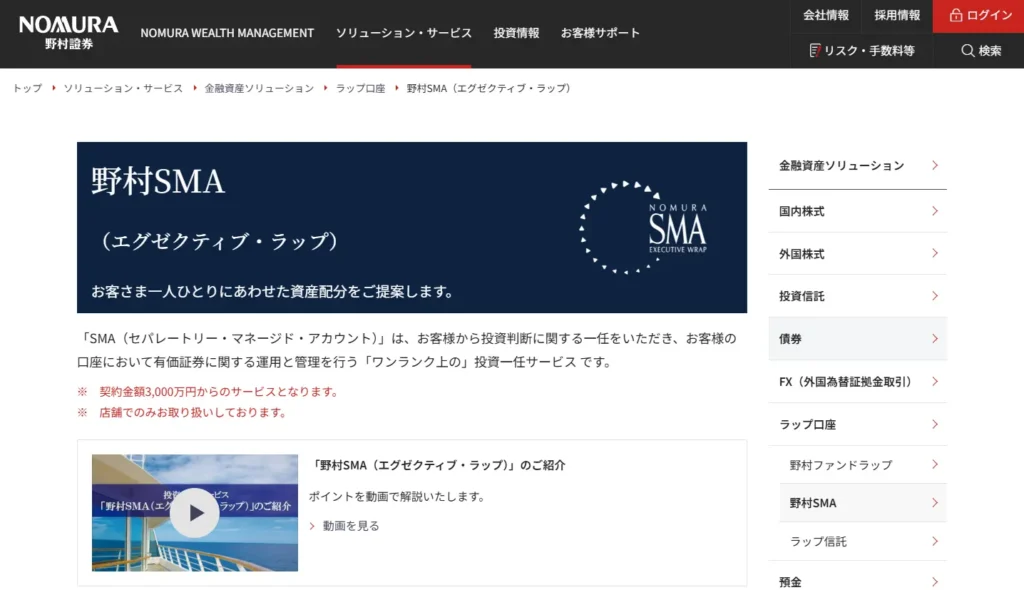Image resolution: width=1024 pixels, height=590 pixels.
Task: Click chevron next to 預金
Action: click(x=935, y=581)
